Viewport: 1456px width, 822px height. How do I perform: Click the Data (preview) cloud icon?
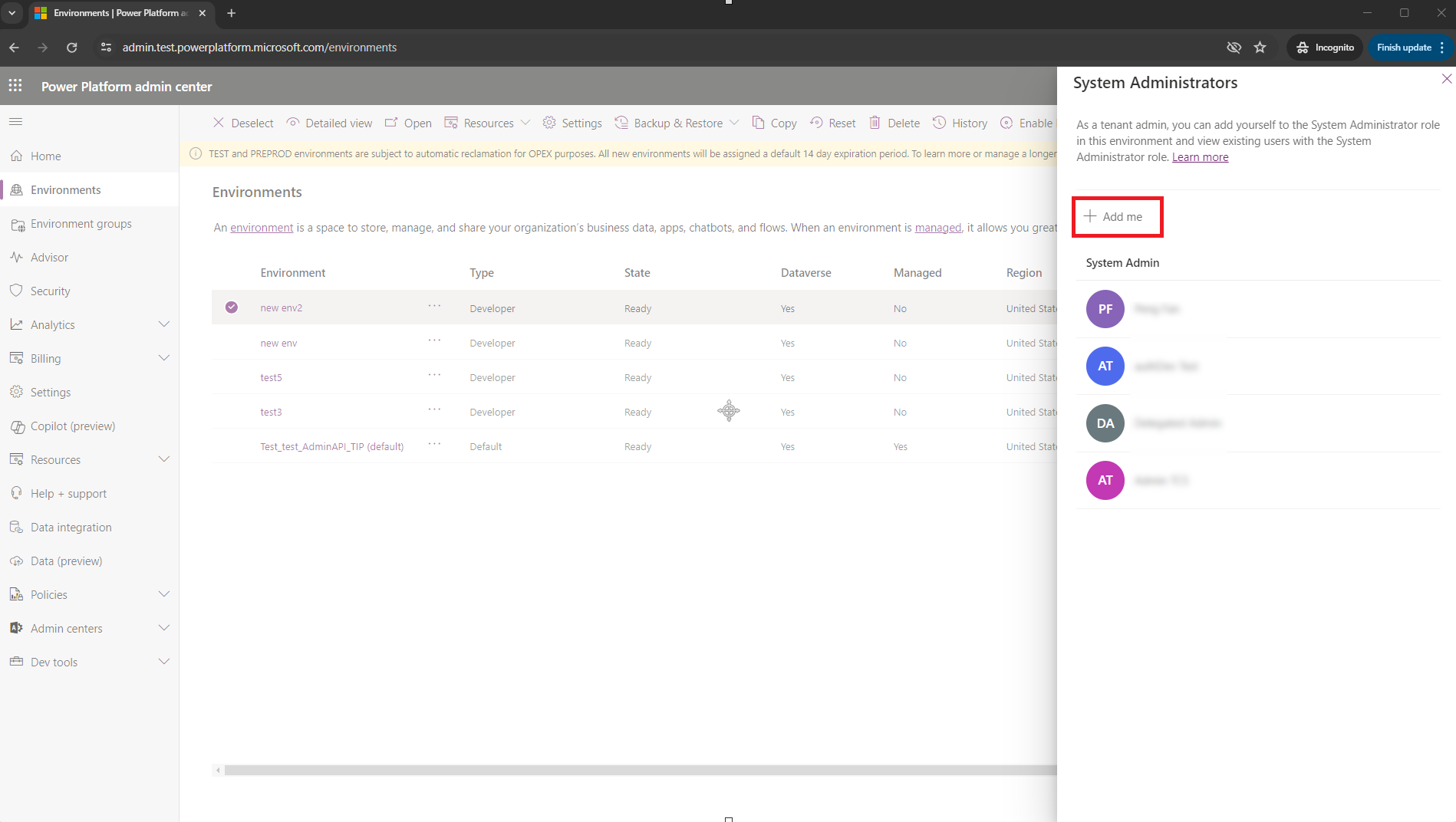point(16,561)
